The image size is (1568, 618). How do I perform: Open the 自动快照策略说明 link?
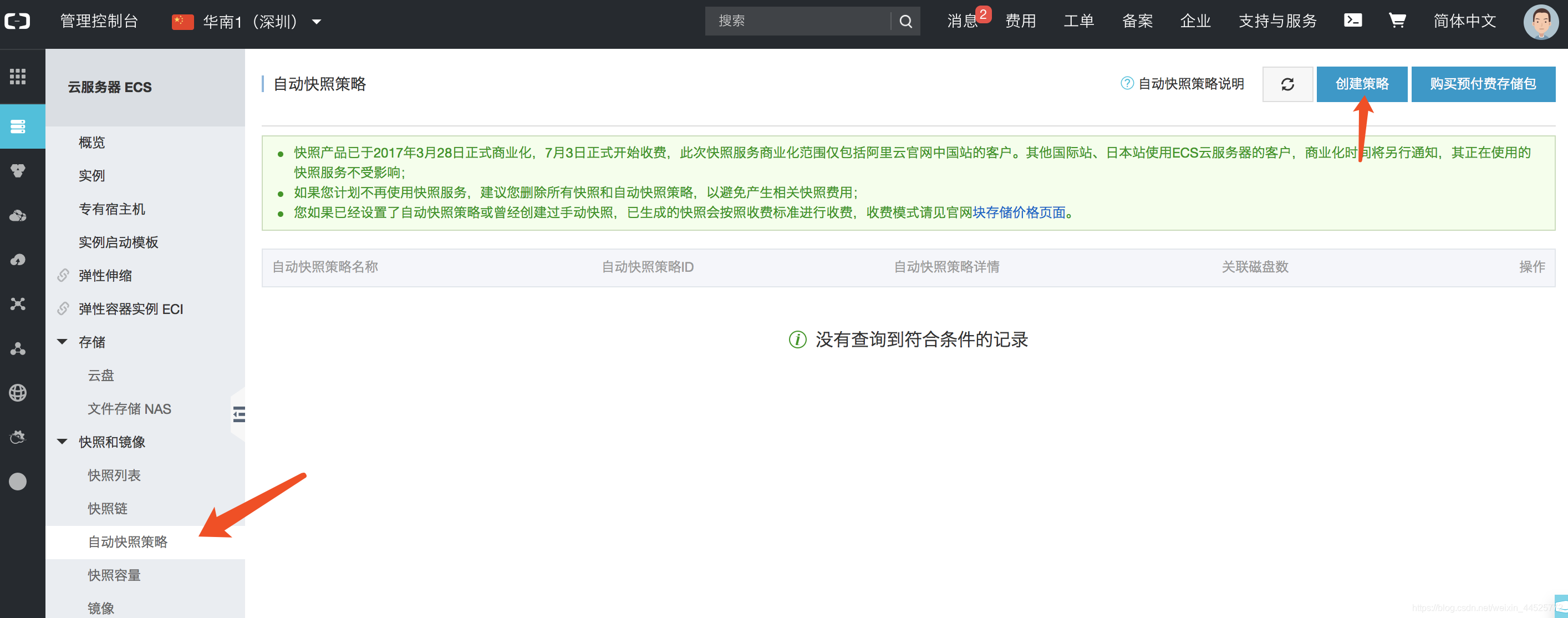point(1190,83)
